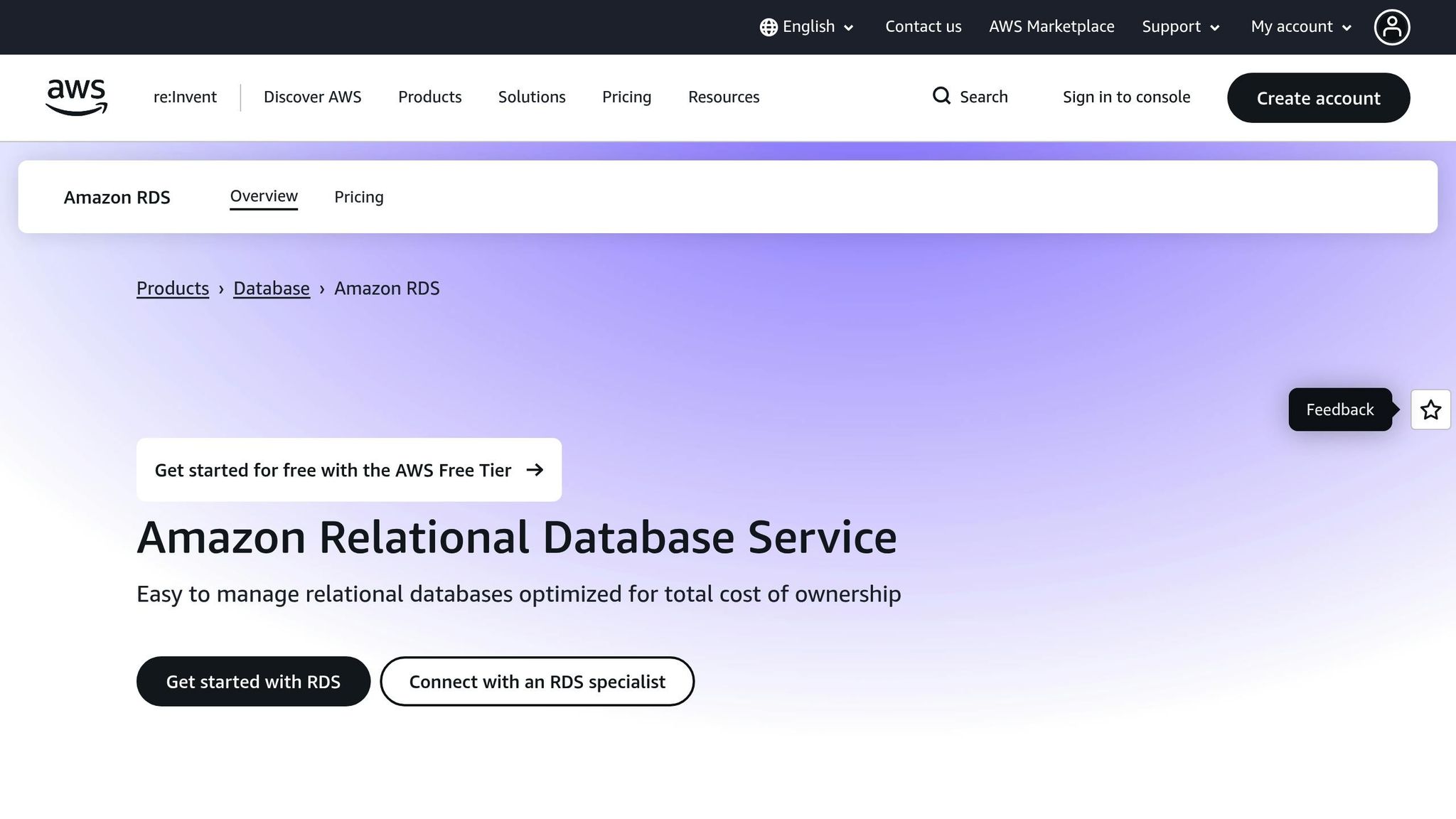Click Get started with RDS button
The width and height of the screenshot is (1456, 819).
click(x=253, y=681)
